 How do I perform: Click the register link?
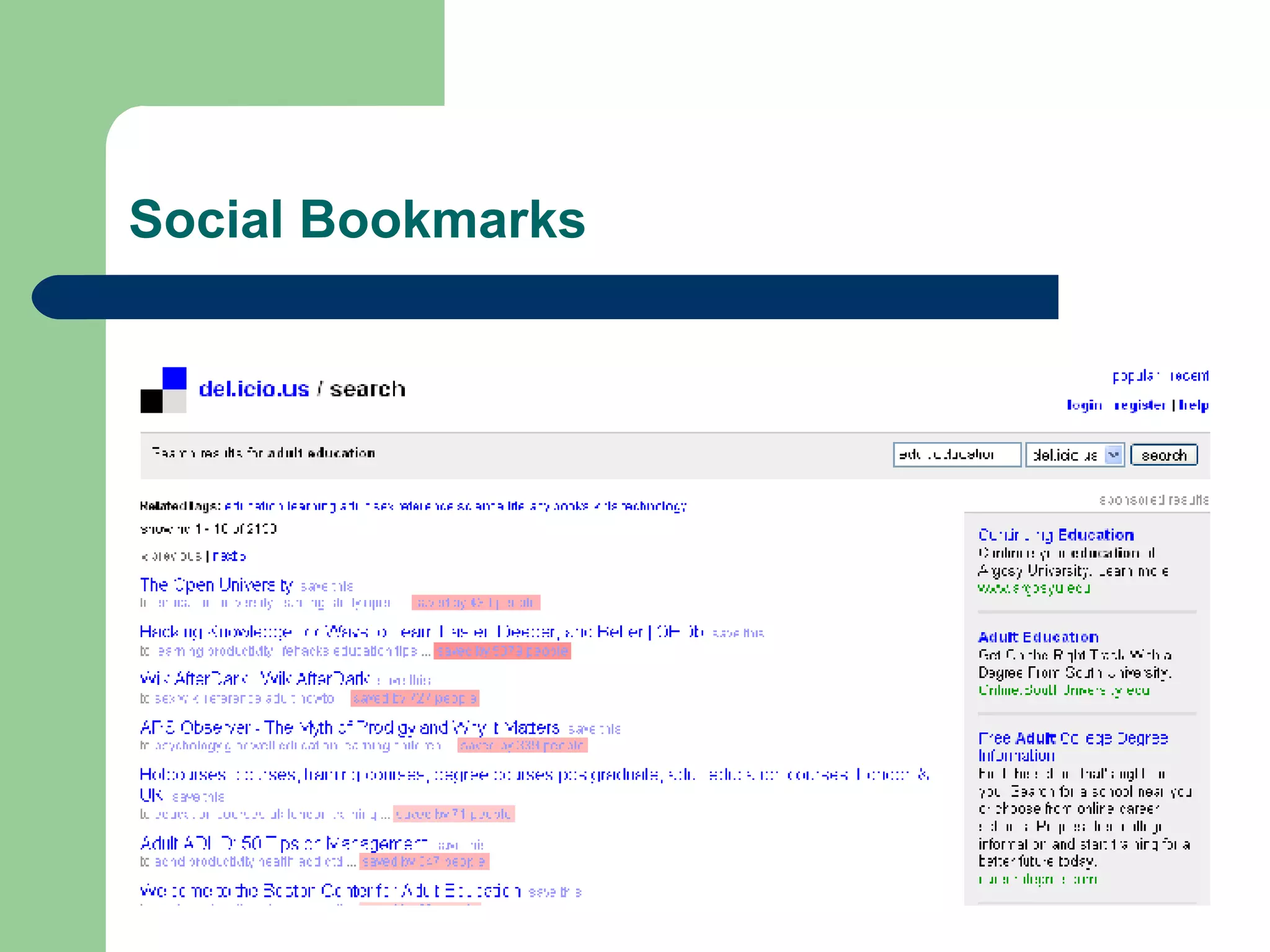coord(1140,405)
